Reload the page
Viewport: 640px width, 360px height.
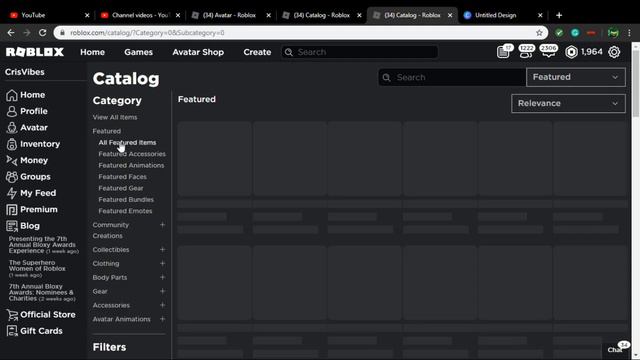(42, 33)
